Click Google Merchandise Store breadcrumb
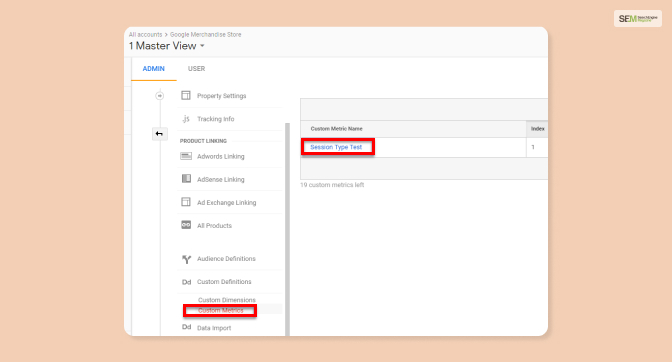Screen dimensions: 672x362 click(x=206, y=34)
